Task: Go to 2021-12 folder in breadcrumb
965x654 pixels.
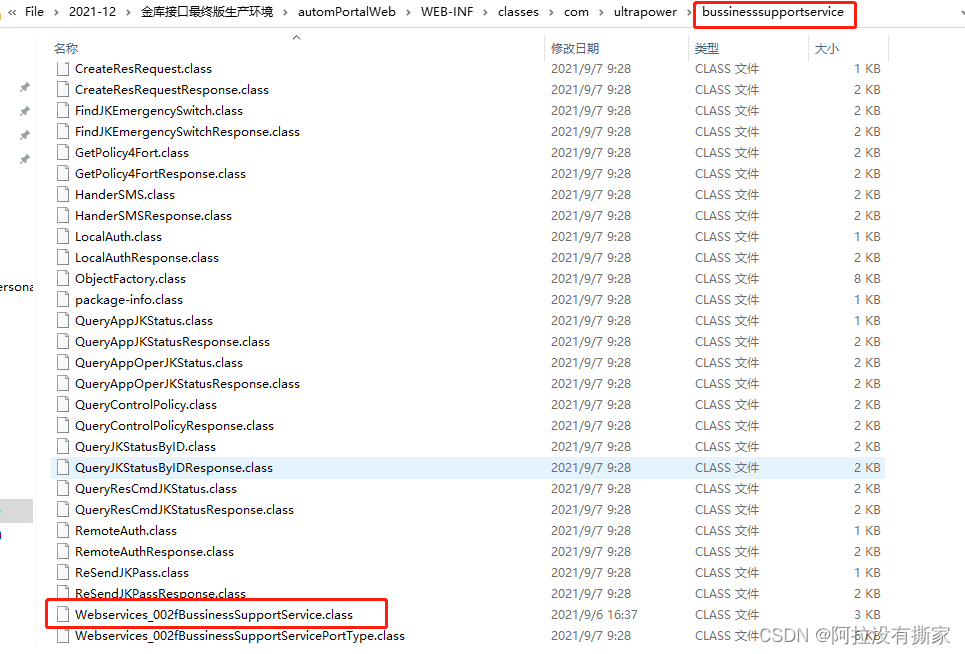Action: (x=92, y=12)
